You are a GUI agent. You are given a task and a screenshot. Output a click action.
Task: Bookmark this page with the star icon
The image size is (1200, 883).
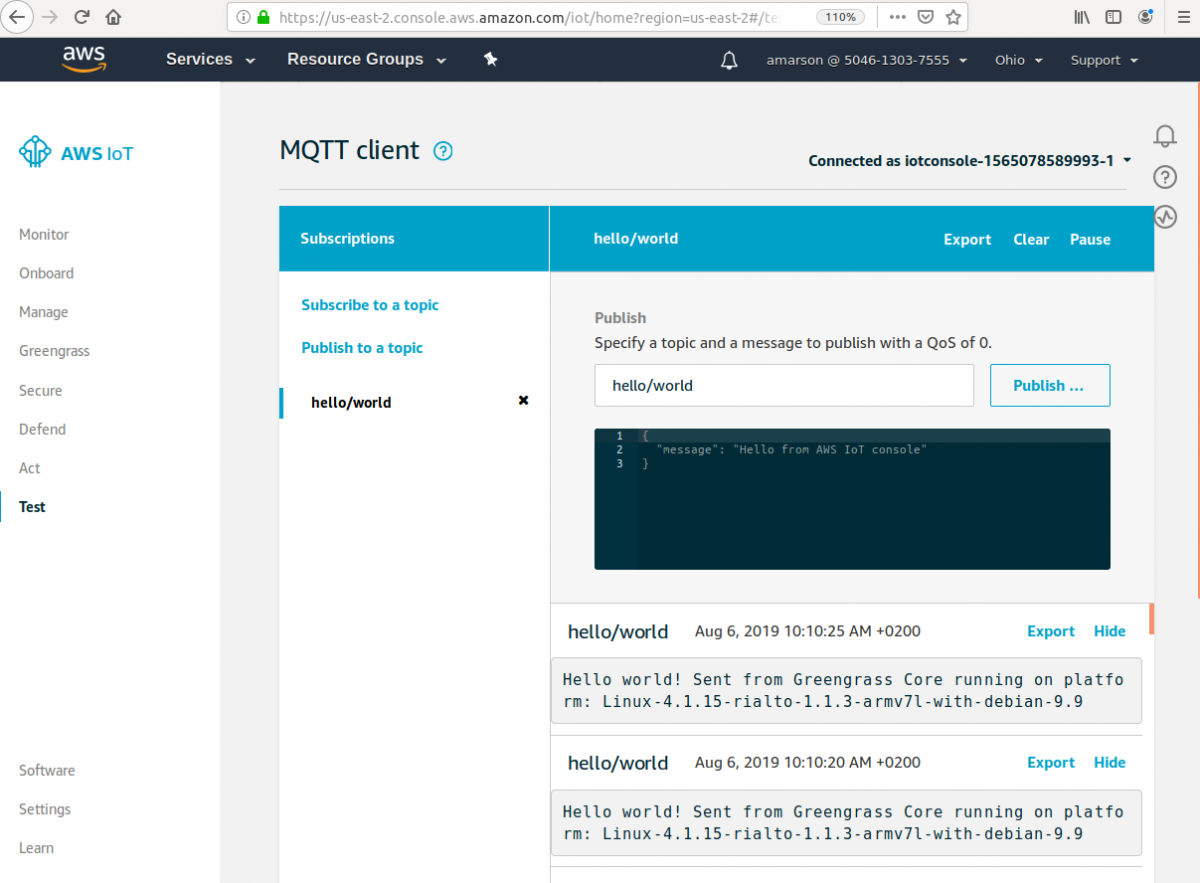953,17
